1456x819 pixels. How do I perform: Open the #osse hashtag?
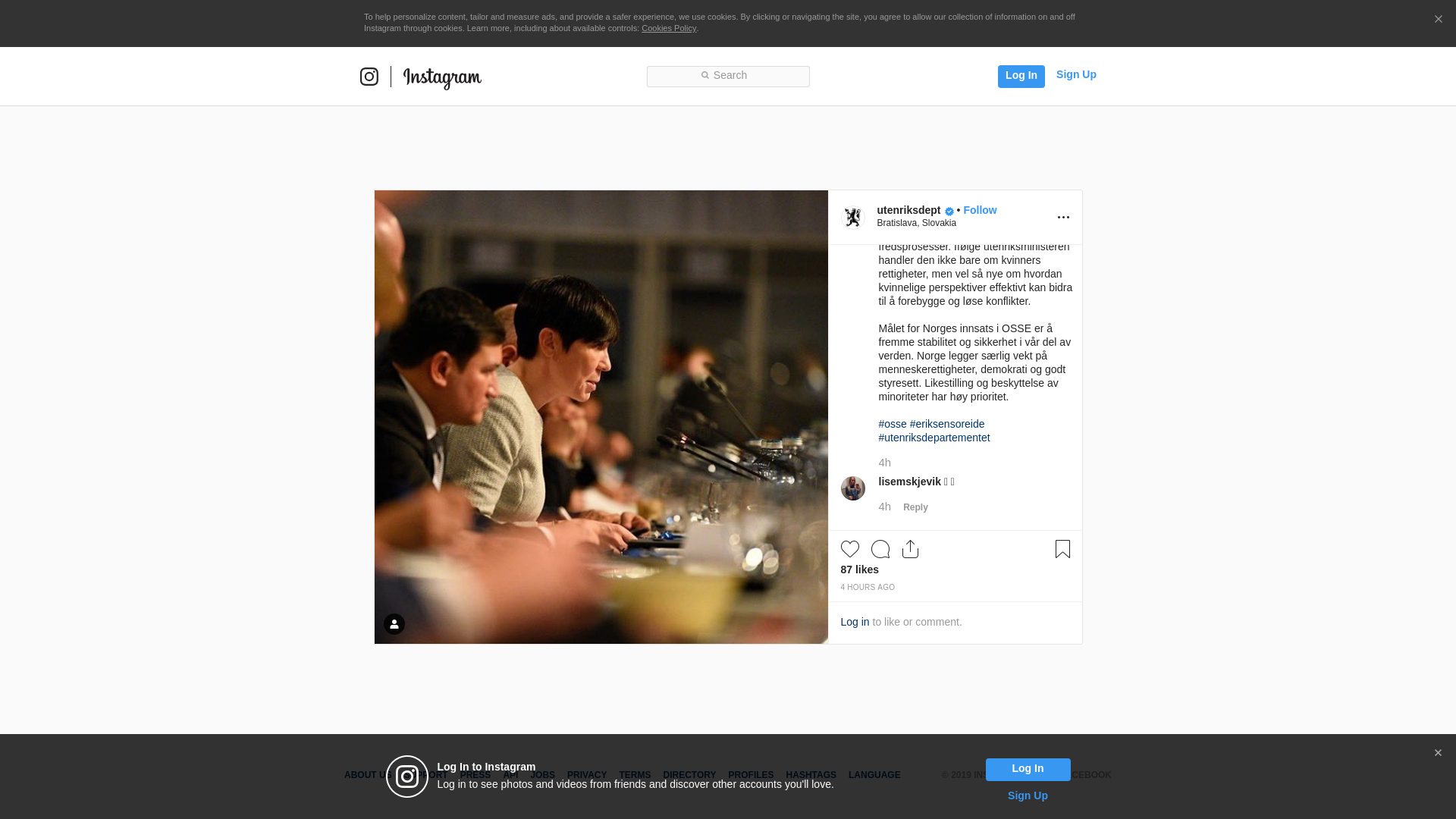pos(892,424)
